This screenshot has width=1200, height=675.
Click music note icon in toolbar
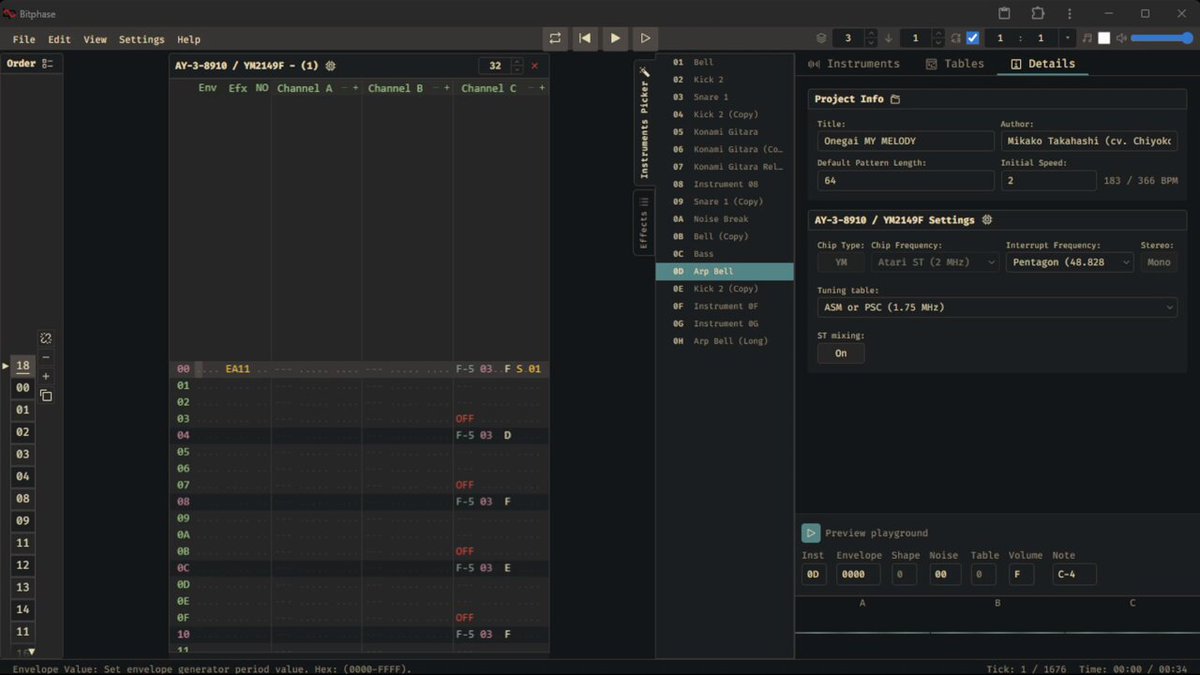pyautogui.click(x=1087, y=38)
